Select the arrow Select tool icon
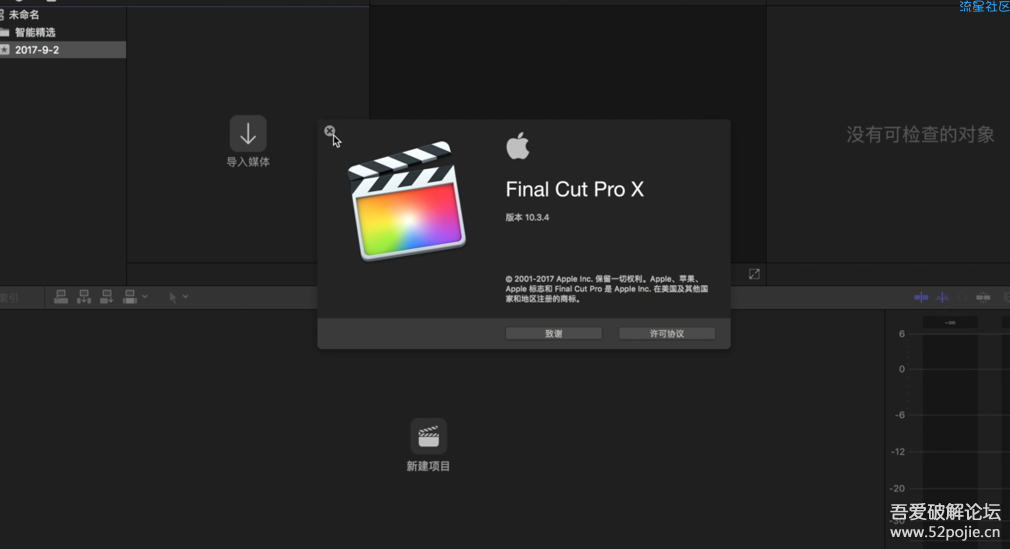Screen dimensions: 1010x549 pyautogui.click(x=173, y=297)
